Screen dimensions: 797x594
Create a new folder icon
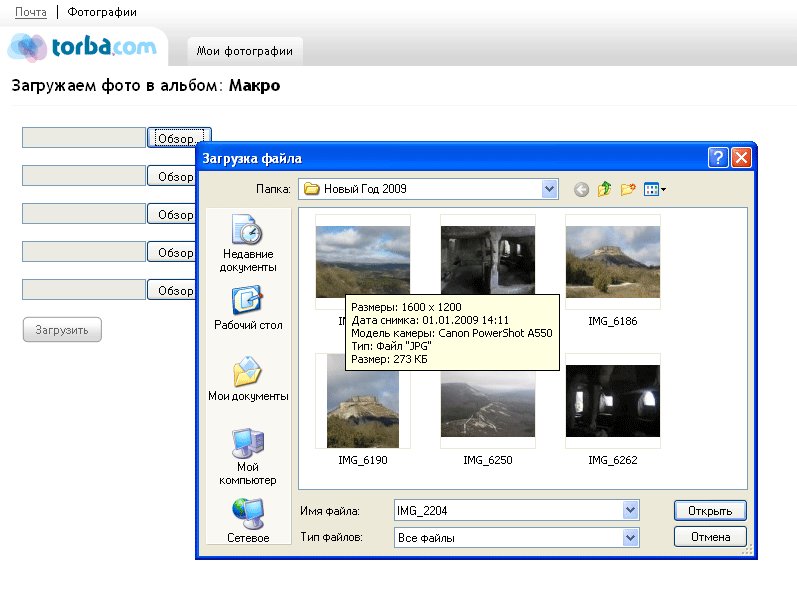(629, 189)
